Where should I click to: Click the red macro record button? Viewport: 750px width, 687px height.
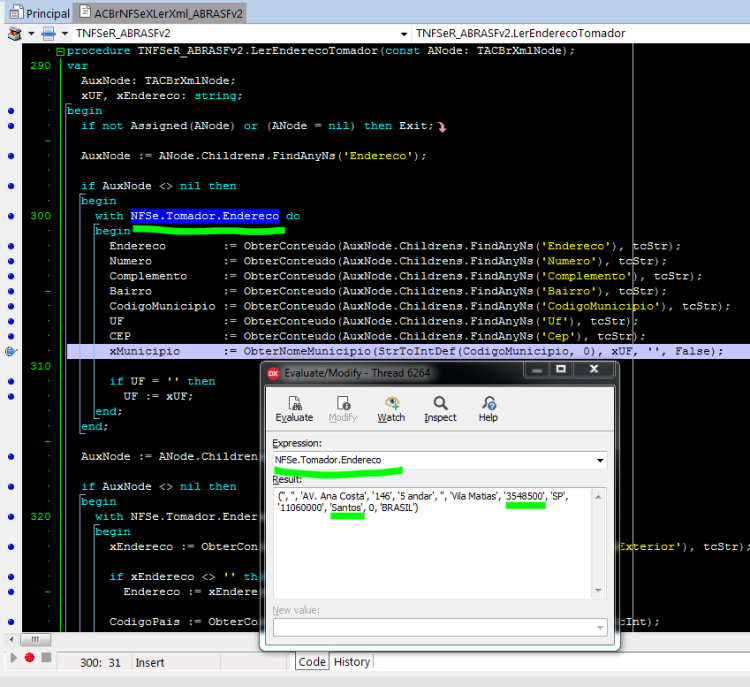30,658
